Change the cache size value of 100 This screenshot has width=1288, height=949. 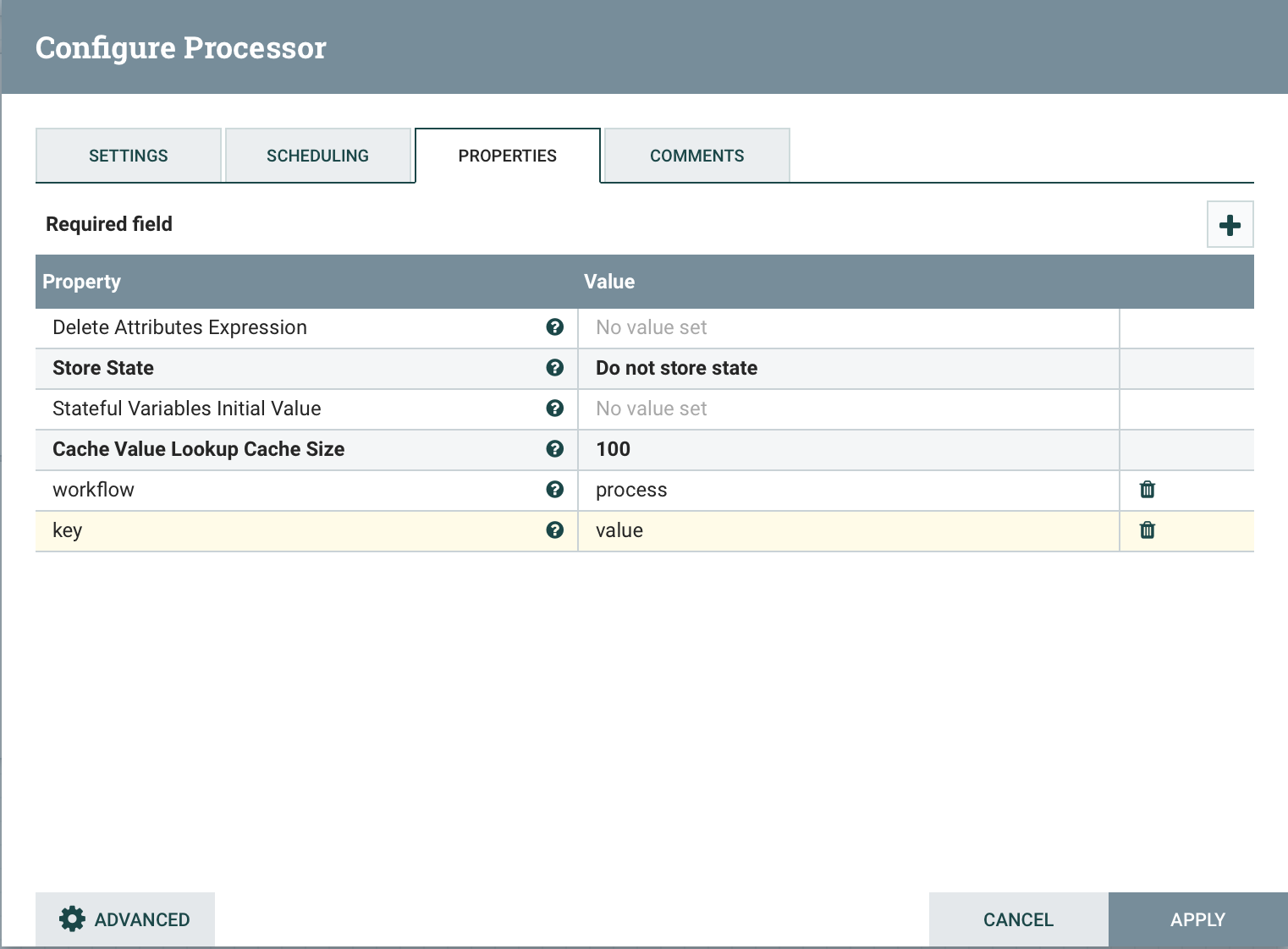coord(846,449)
